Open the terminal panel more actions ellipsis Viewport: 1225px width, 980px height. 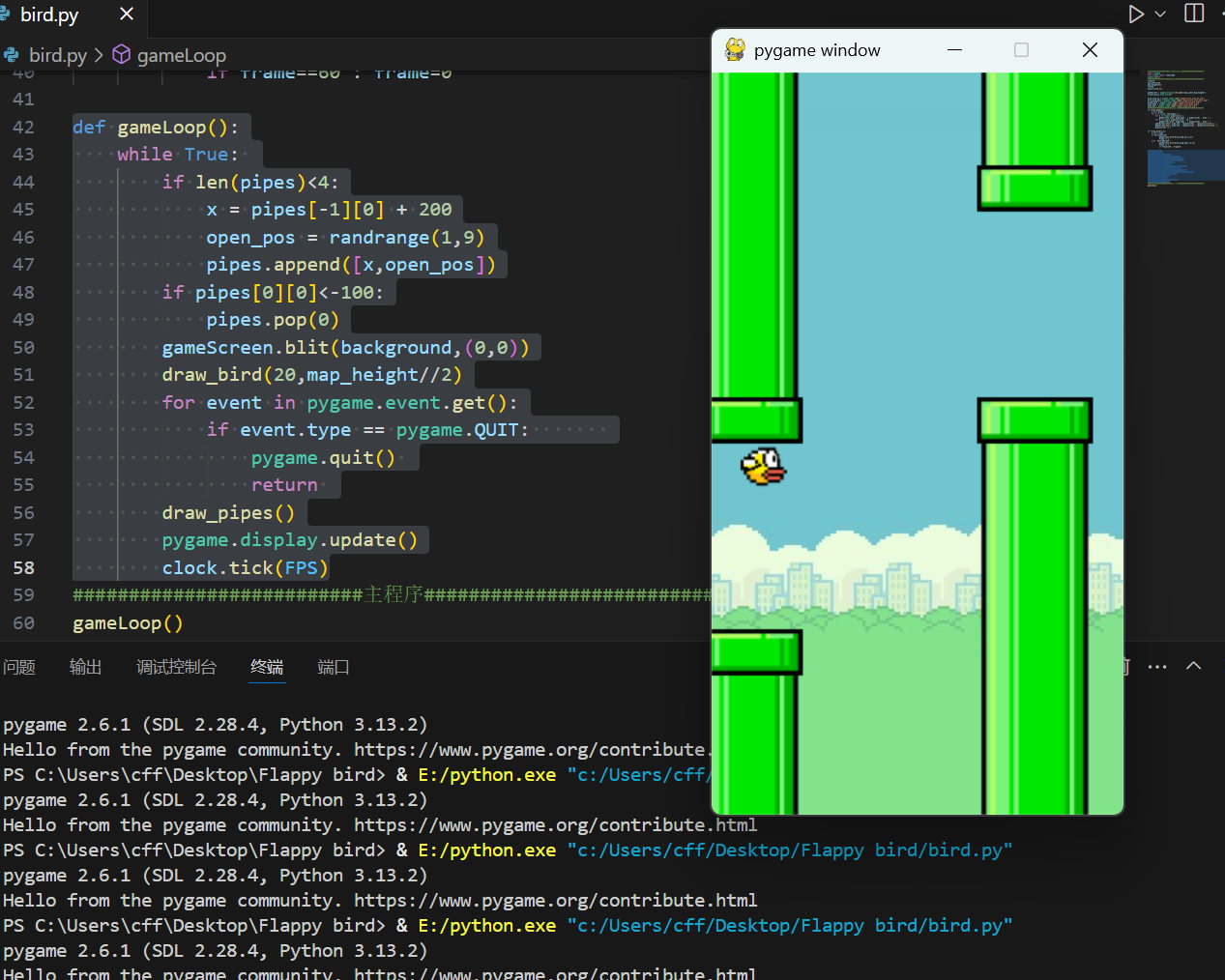click(x=1157, y=666)
